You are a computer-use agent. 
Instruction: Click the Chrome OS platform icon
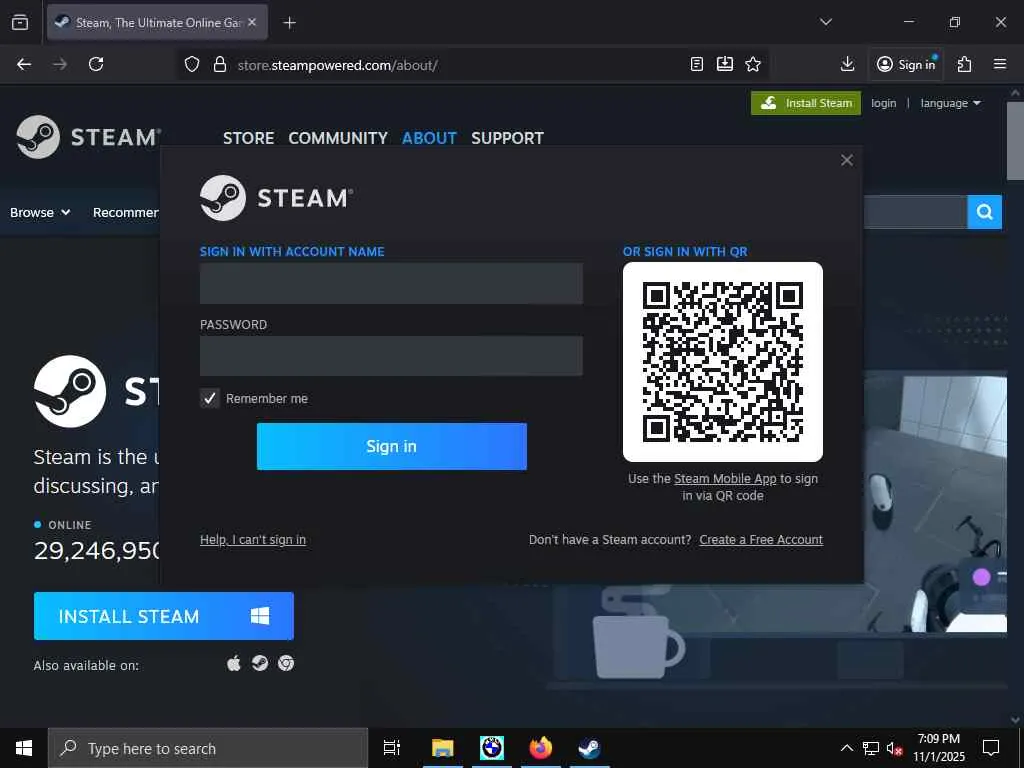point(286,664)
